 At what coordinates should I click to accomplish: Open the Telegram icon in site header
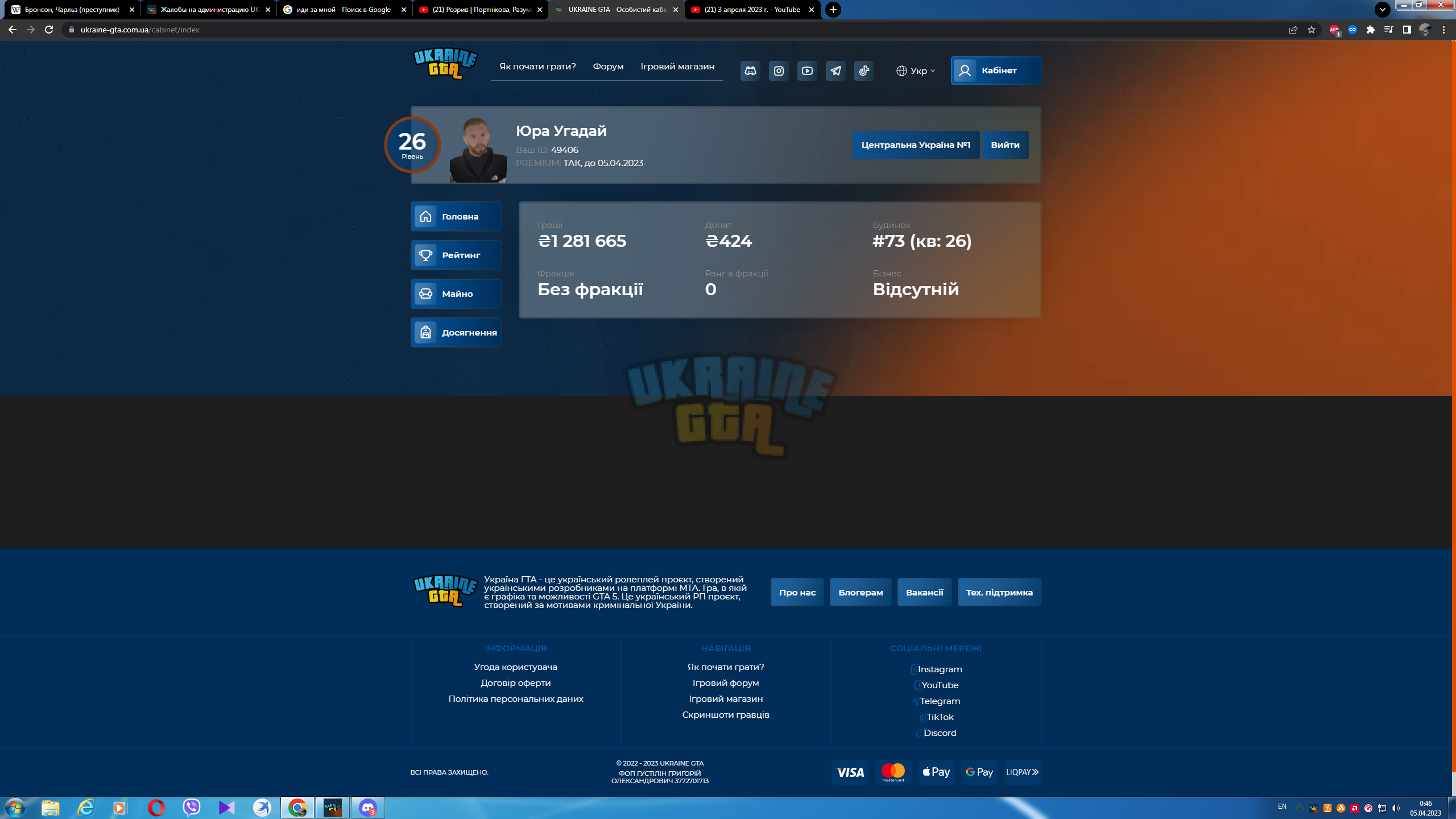[835, 71]
